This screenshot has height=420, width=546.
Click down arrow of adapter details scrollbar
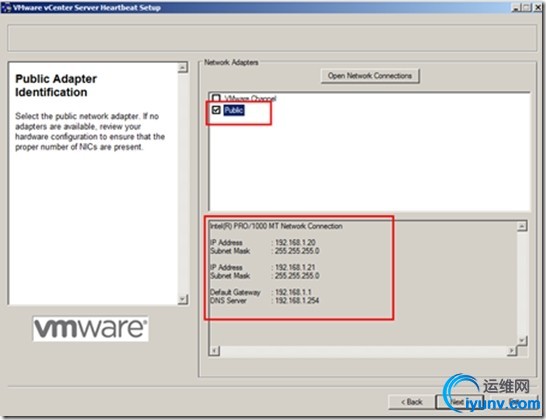[x=522, y=340]
